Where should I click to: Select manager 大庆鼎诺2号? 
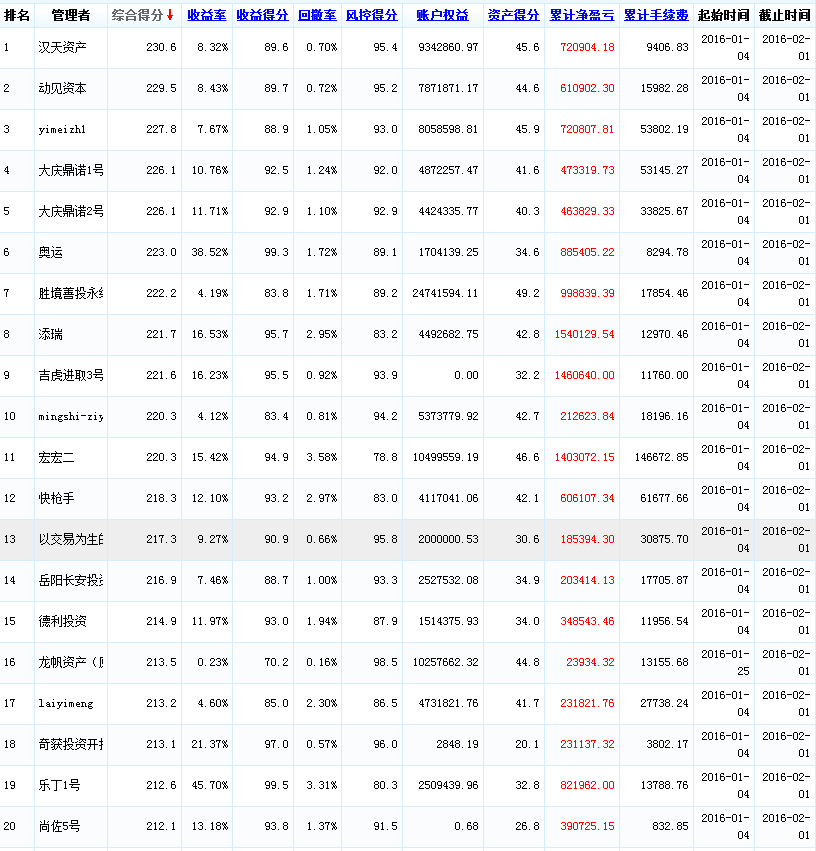pos(71,211)
